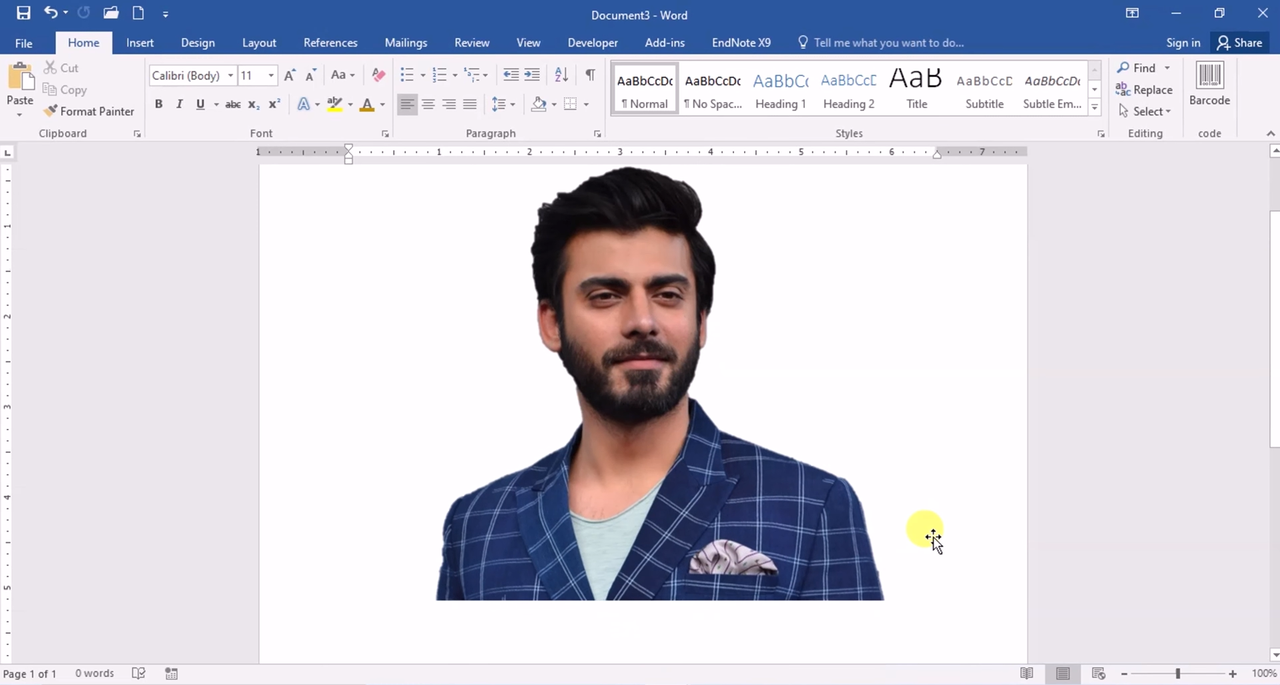Viewport: 1280px width, 685px height.
Task: Click the zoom slider handle
Action: (x=1178, y=674)
